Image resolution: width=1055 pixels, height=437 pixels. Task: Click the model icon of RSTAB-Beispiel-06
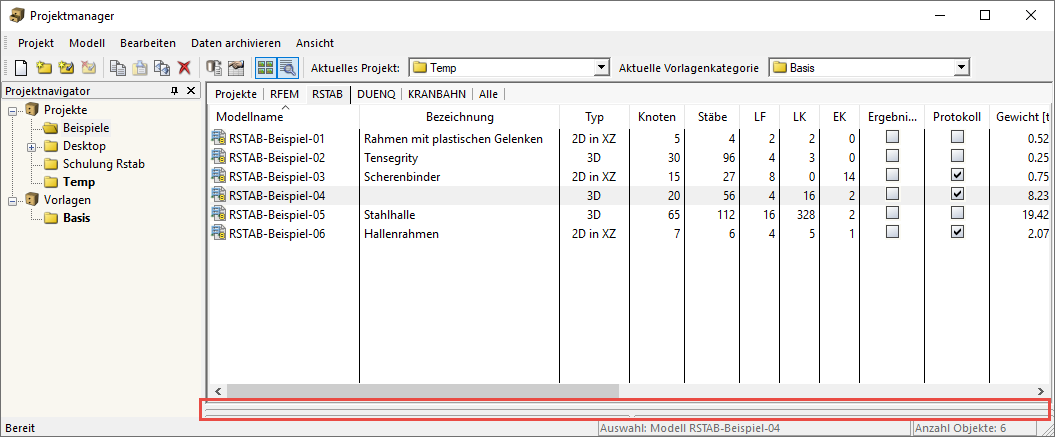(x=219, y=234)
